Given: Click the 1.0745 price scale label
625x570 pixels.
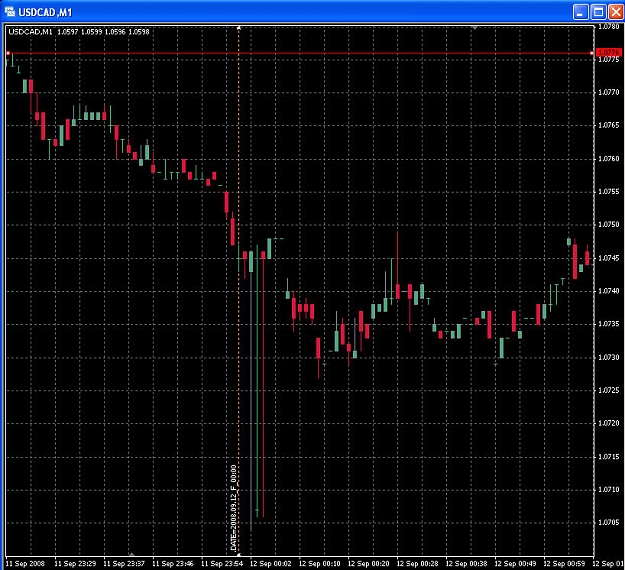Looking at the screenshot, I should tap(609, 258).
